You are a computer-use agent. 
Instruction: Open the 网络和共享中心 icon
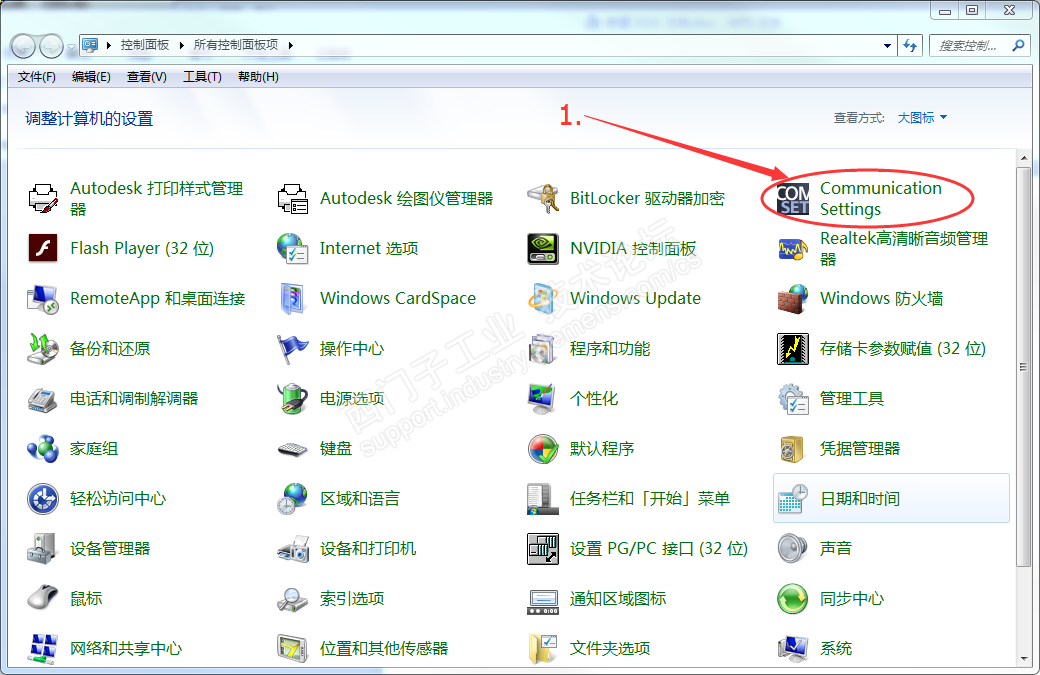pyautogui.click(x=43, y=648)
